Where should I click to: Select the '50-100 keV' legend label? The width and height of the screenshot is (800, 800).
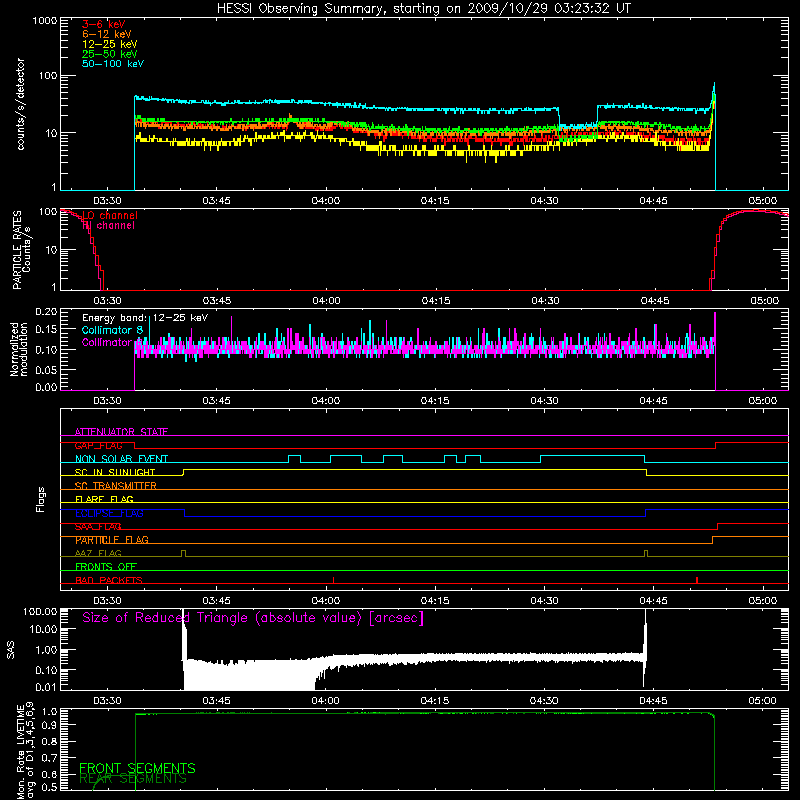[113, 64]
